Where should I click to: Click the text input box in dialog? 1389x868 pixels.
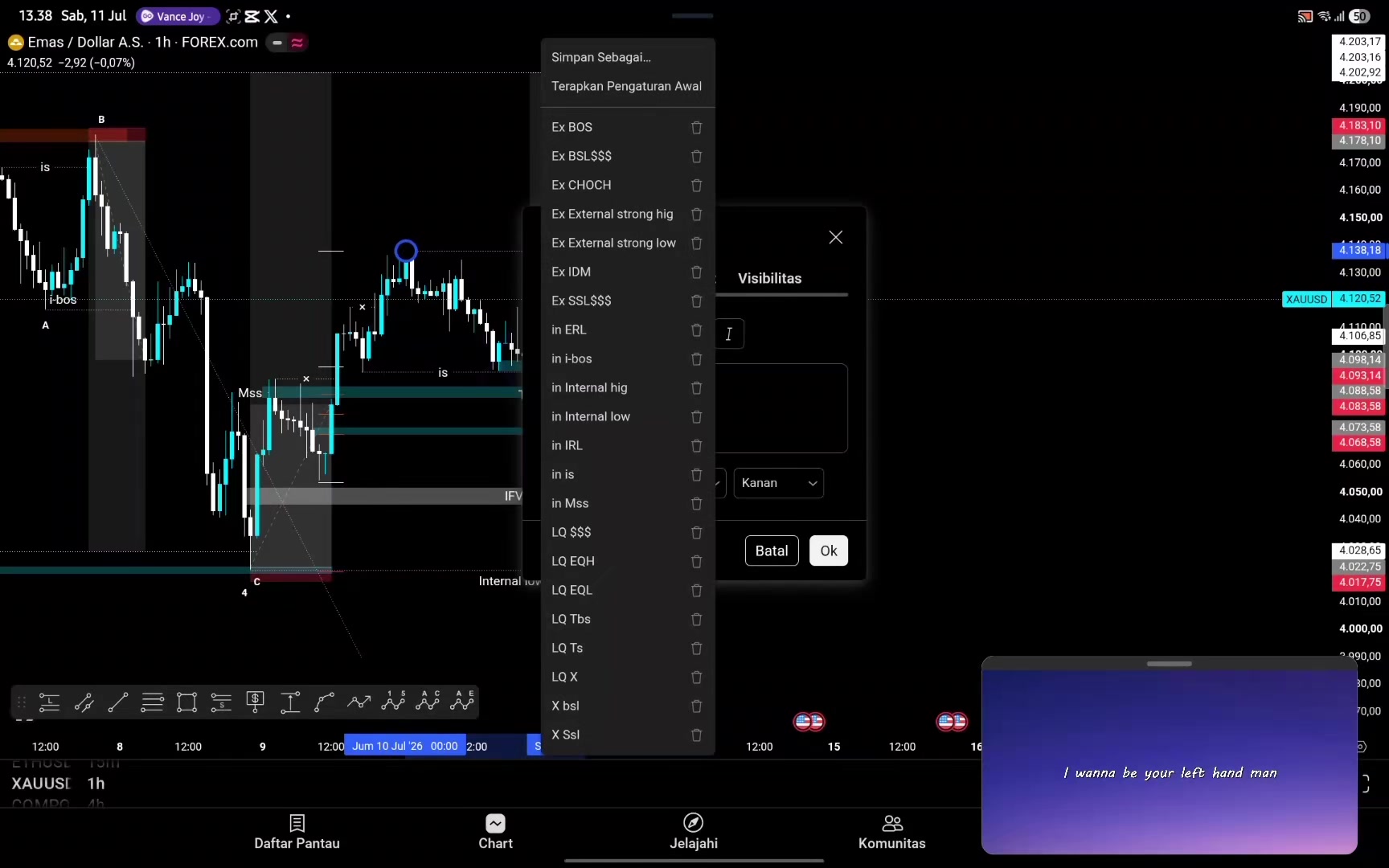781,408
